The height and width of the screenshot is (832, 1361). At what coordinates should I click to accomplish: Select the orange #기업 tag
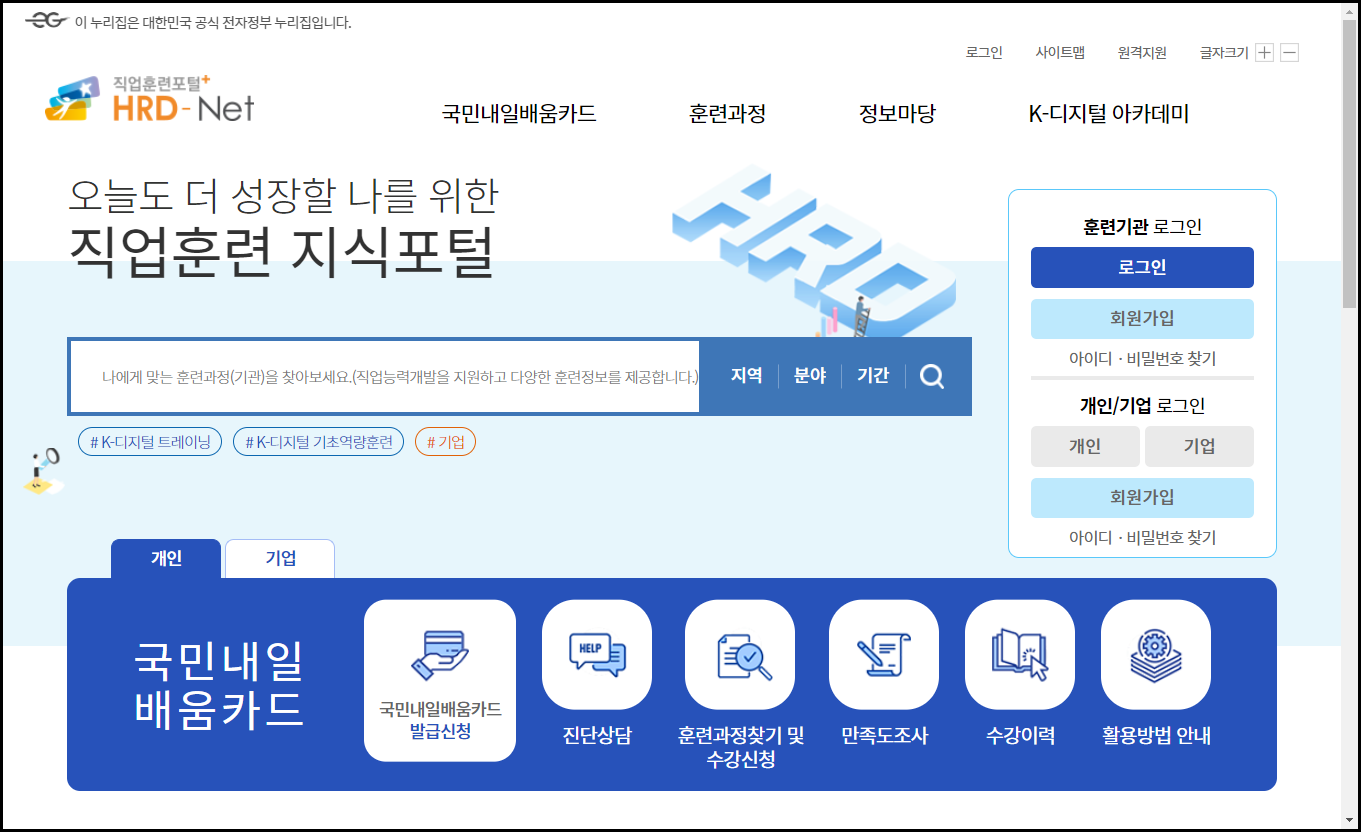coord(445,442)
